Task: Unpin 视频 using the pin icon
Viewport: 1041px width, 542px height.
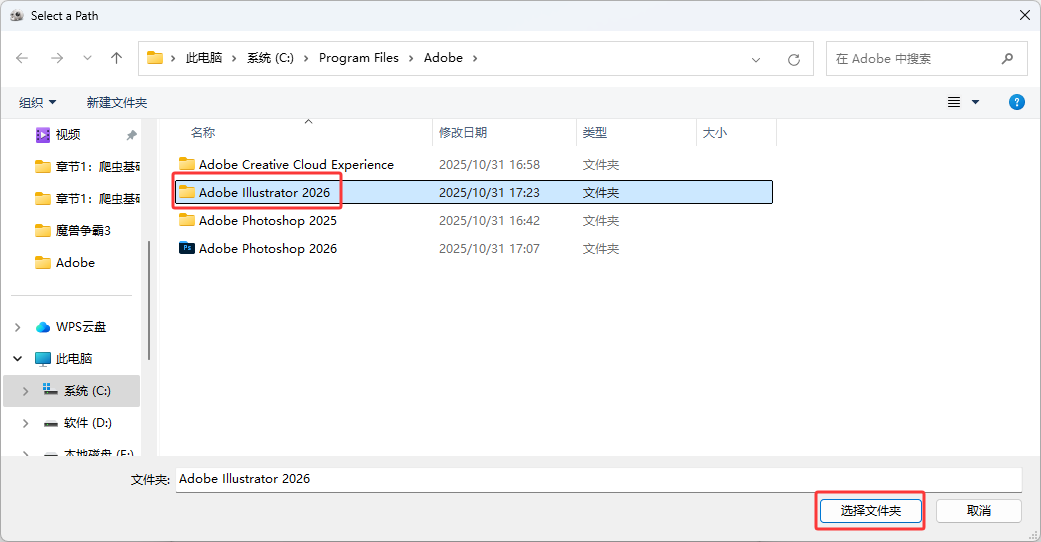Action: coord(131,135)
